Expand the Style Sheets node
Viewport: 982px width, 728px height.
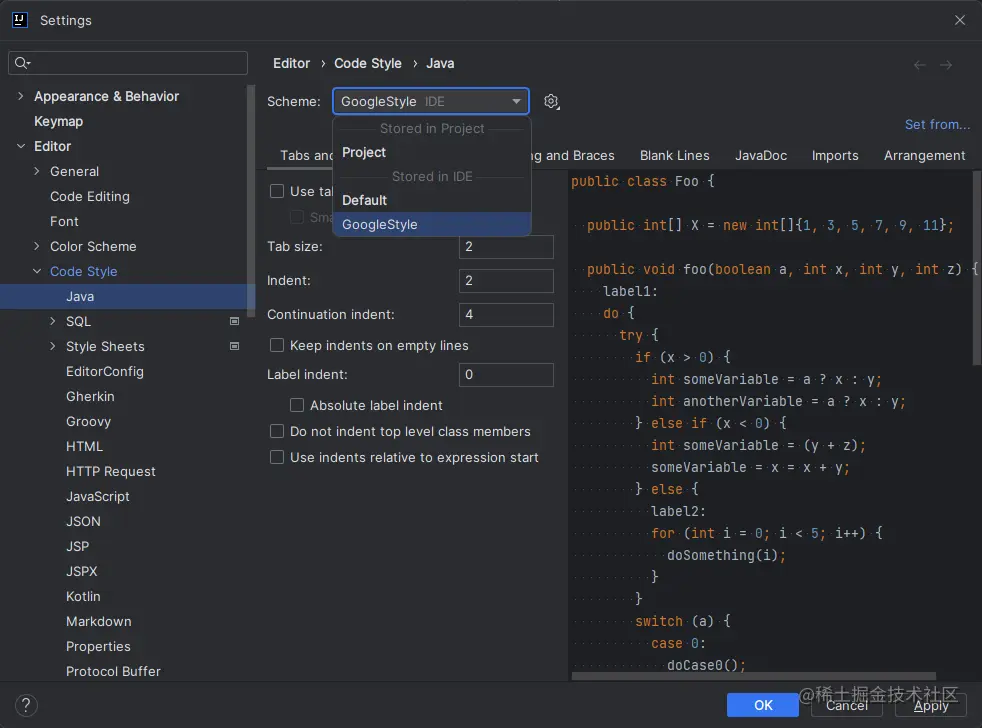pos(53,346)
